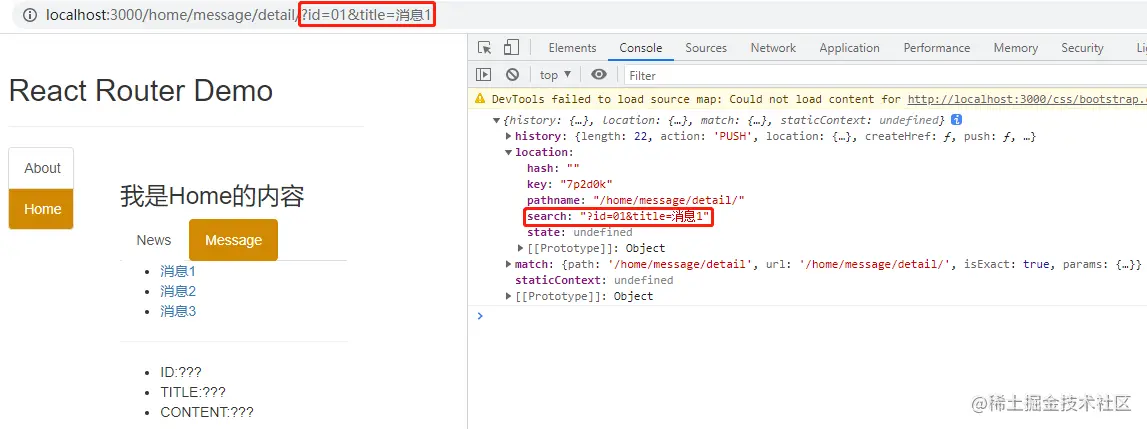The width and height of the screenshot is (1147, 429).
Task: Expand the match object
Action: click(x=509, y=264)
